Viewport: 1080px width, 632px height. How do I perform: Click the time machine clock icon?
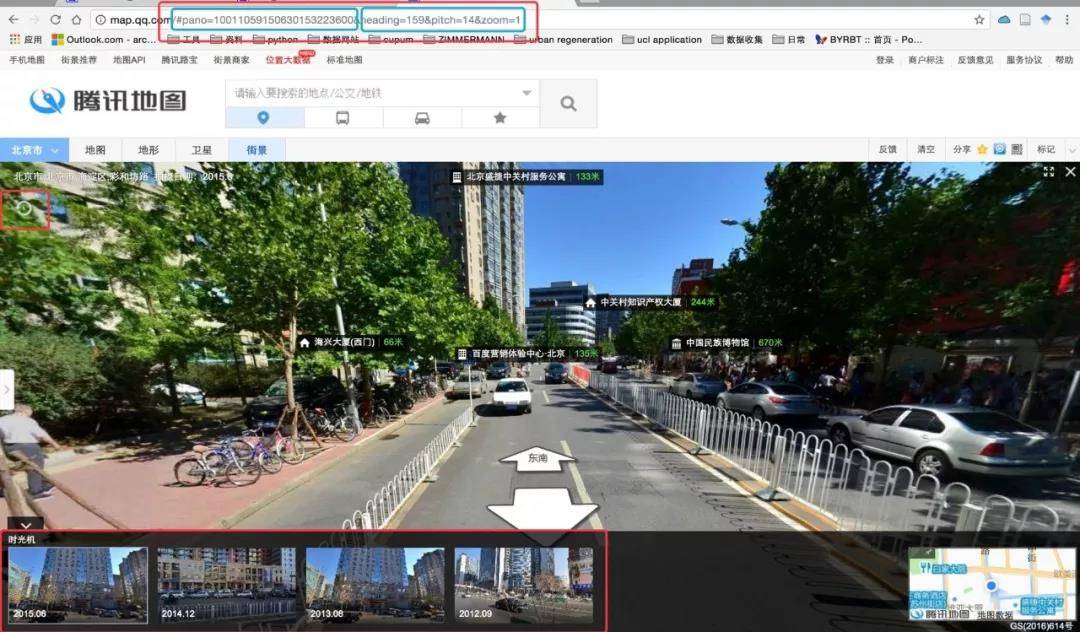26,210
